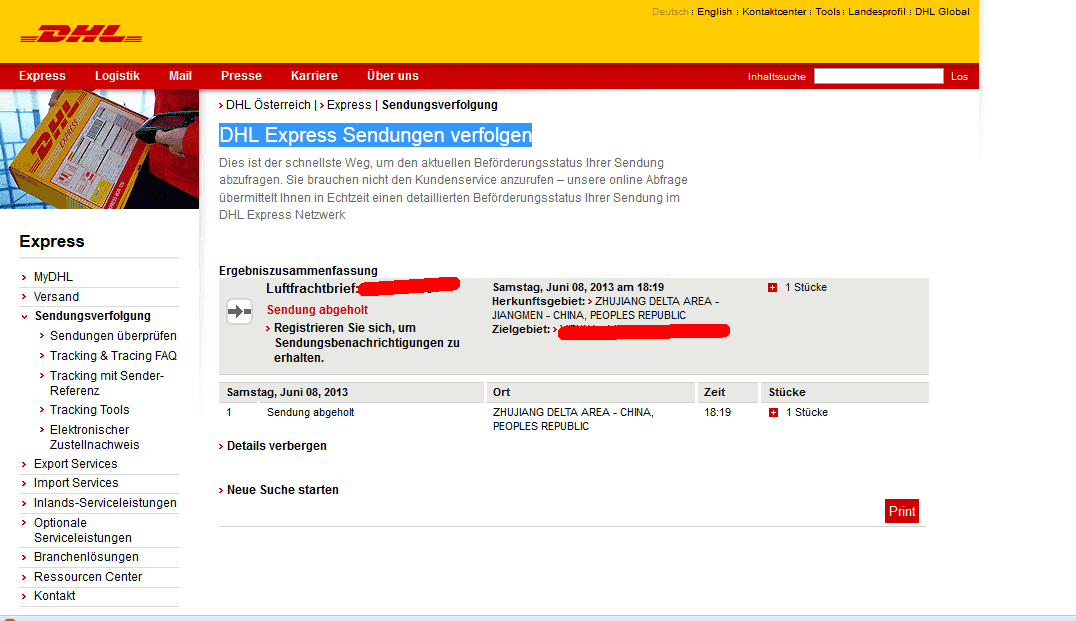The height and width of the screenshot is (621, 1076).
Task: Open the Presse navigation tab
Action: (x=242, y=76)
